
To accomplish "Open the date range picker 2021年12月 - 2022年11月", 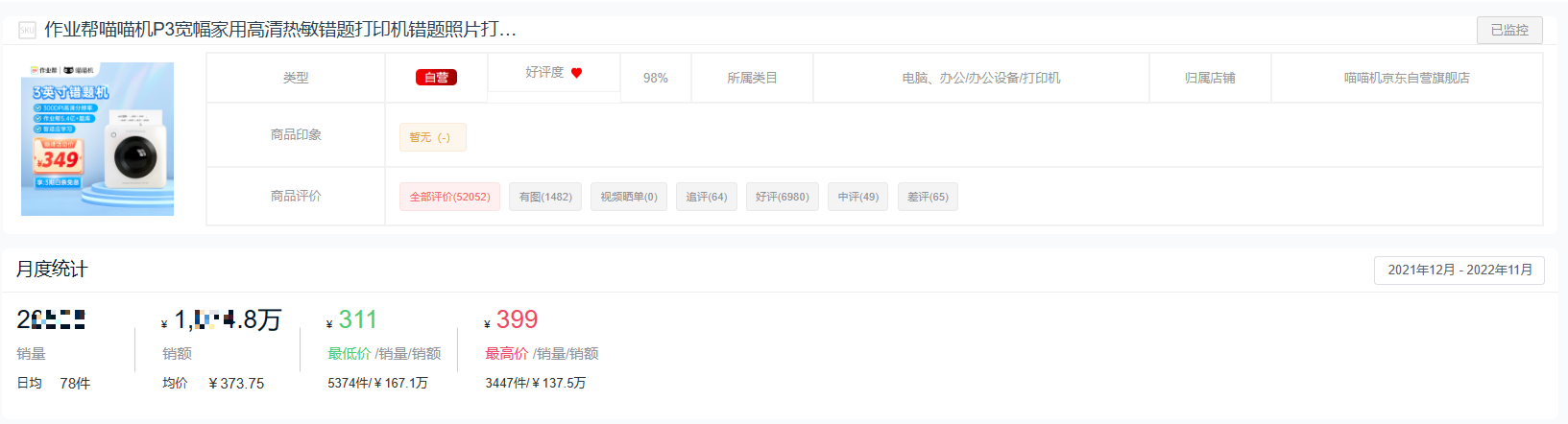I will pyautogui.click(x=1459, y=271).
